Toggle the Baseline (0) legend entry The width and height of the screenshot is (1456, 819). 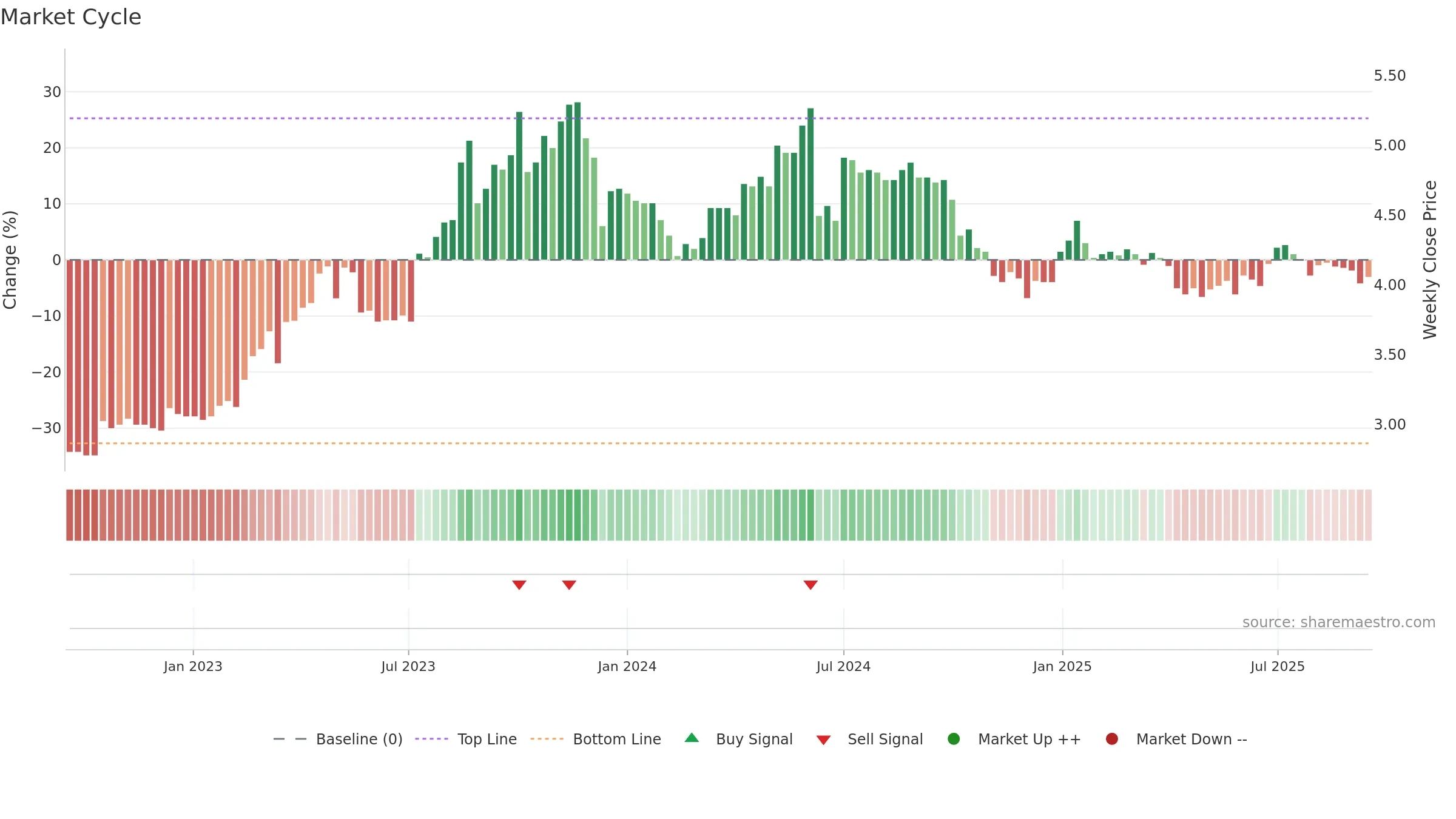pyautogui.click(x=338, y=739)
